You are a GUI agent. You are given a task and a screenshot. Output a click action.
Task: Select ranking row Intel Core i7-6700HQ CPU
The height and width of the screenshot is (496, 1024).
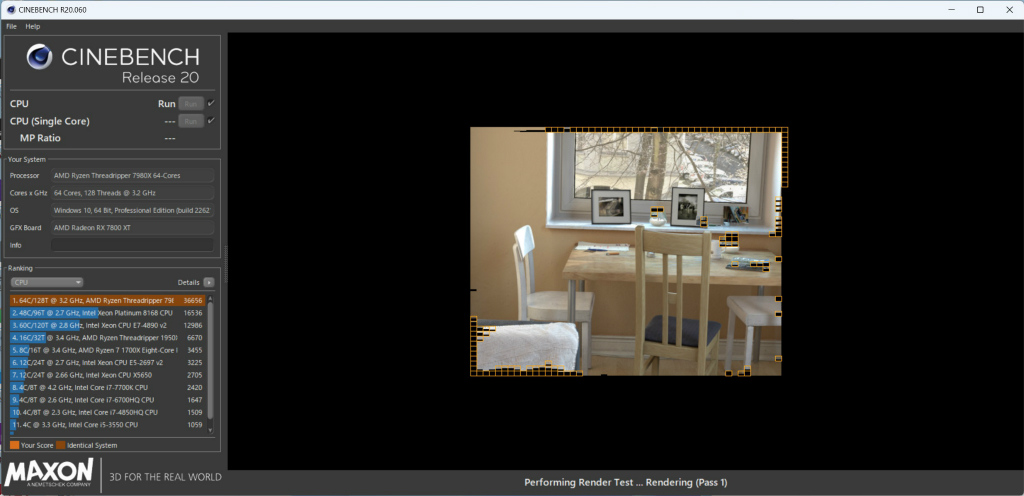point(108,400)
